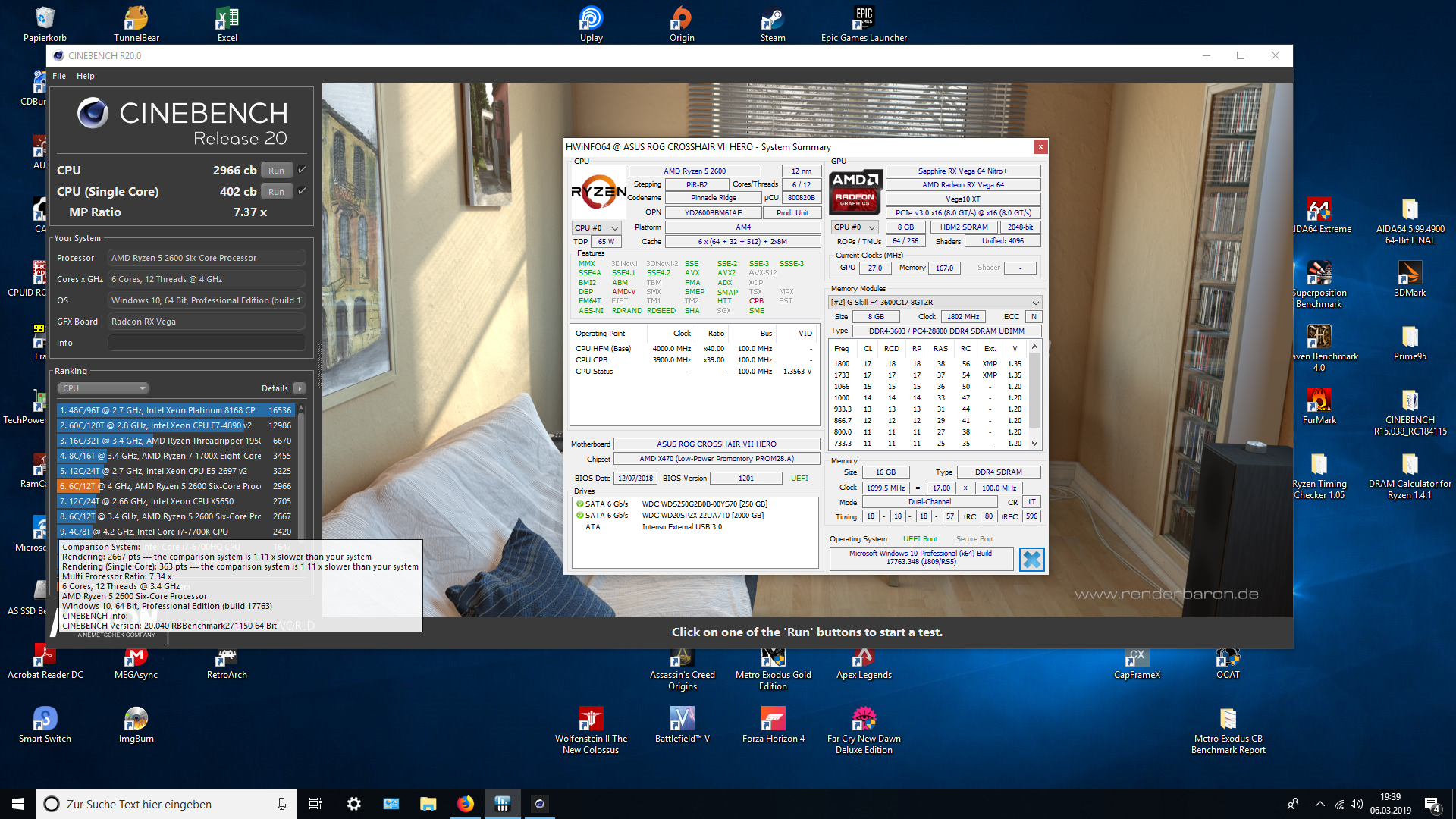Open the Ranking CPU dropdown

click(x=102, y=388)
